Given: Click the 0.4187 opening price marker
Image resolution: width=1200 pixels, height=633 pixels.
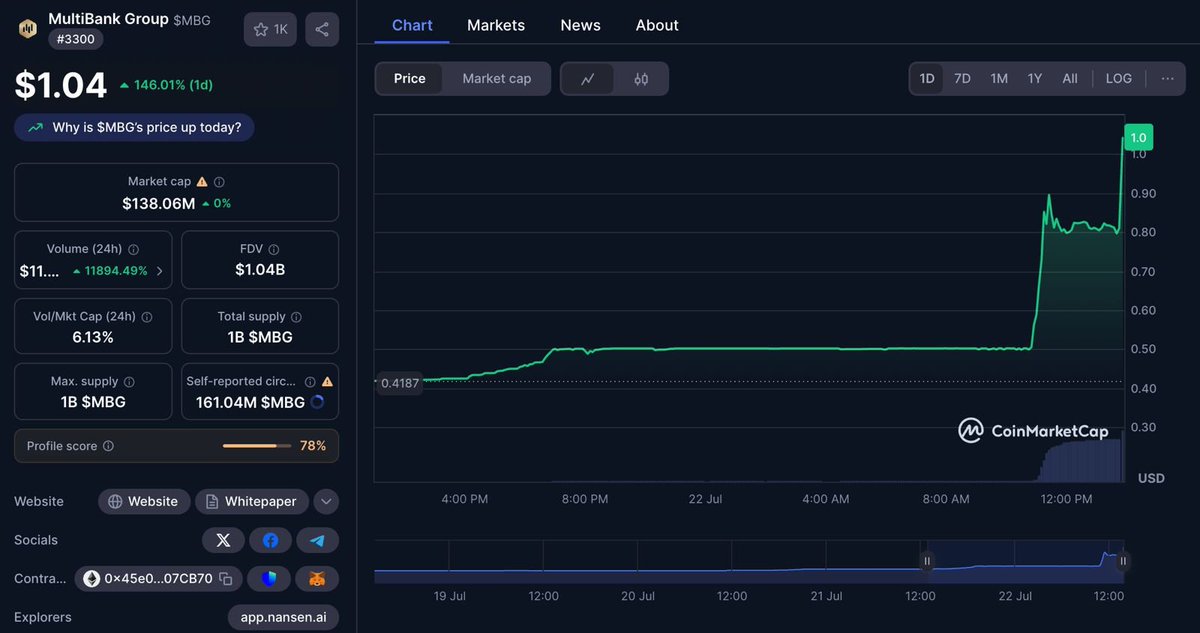Looking at the screenshot, I should pos(398,382).
